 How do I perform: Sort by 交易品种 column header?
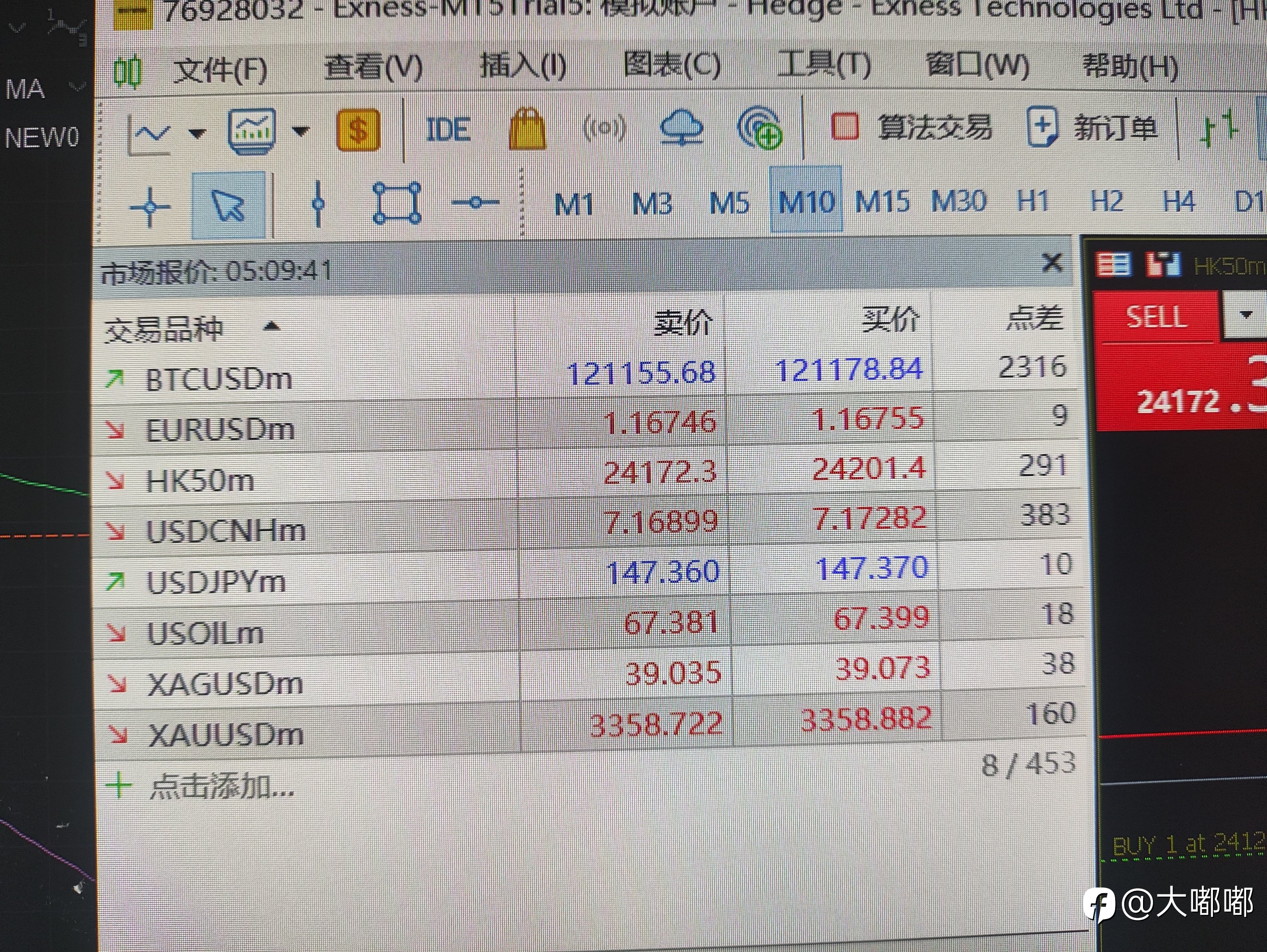point(163,330)
